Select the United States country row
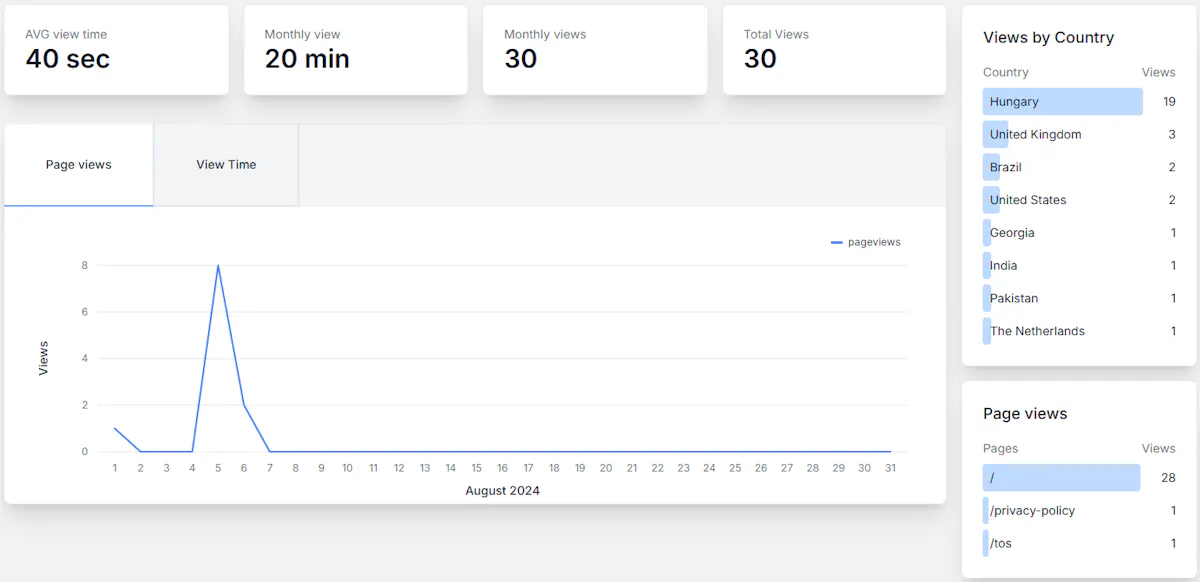The image size is (1200, 582). [1079, 200]
